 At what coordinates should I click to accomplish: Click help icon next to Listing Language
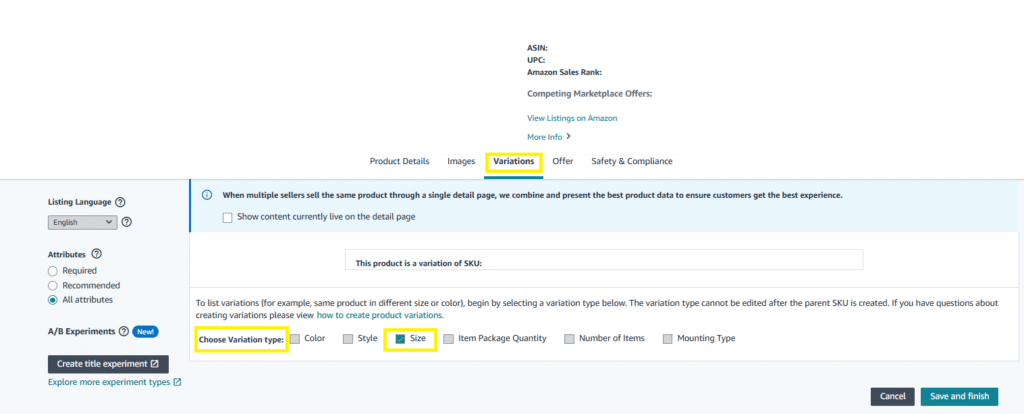point(120,202)
